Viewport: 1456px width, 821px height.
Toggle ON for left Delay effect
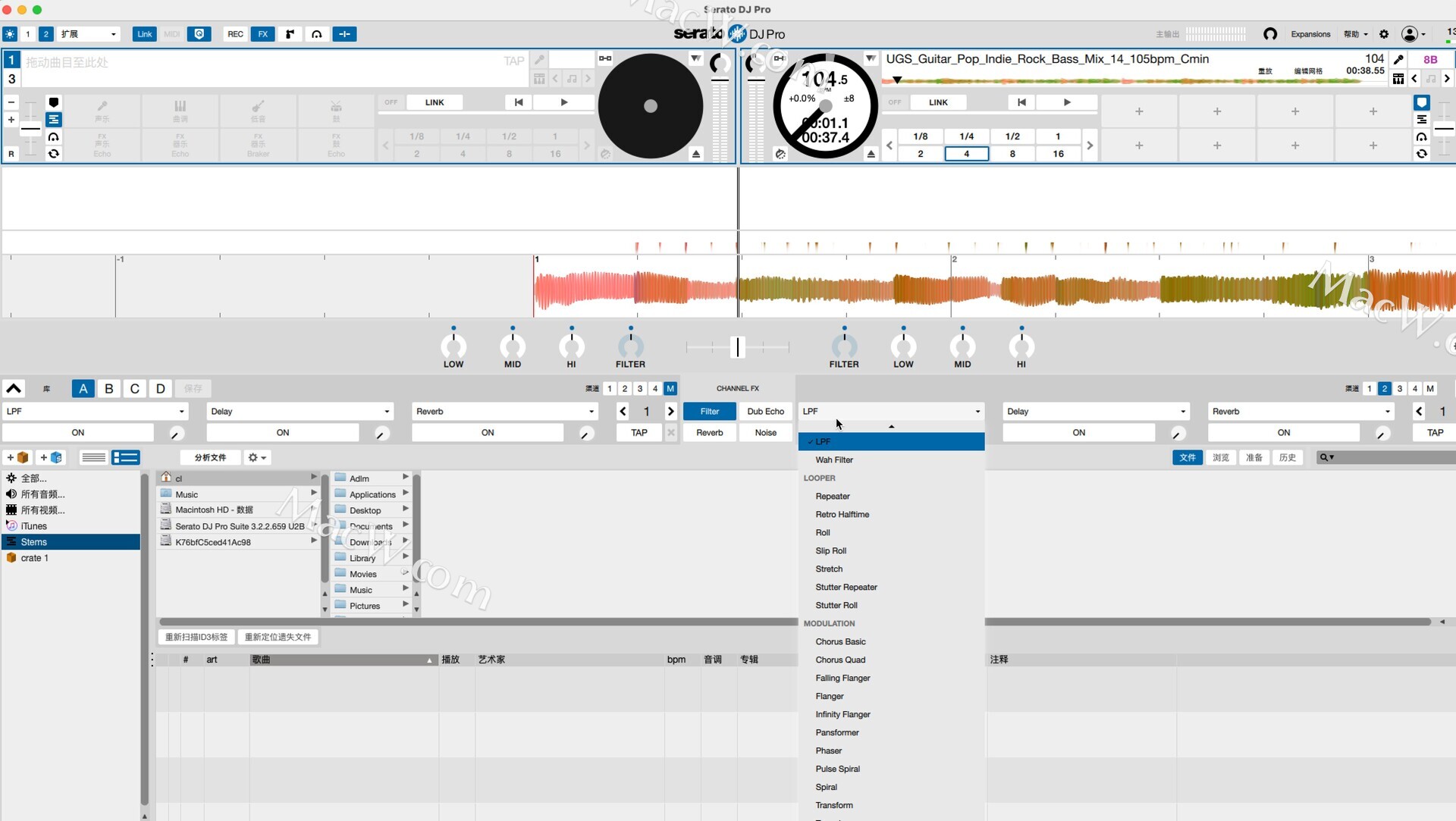click(283, 433)
